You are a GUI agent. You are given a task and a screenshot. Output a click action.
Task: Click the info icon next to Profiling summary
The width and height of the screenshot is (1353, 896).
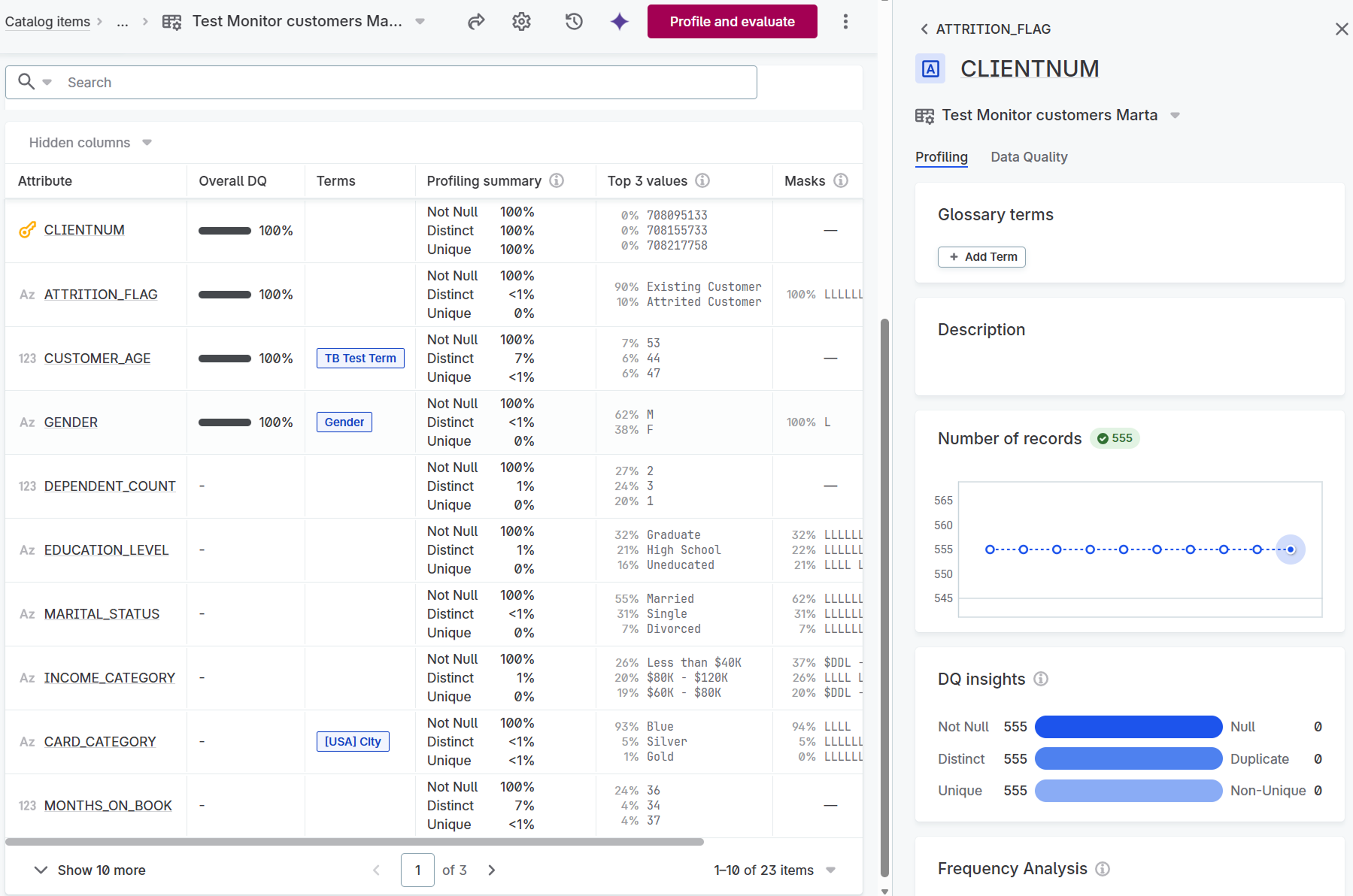(557, 180)
